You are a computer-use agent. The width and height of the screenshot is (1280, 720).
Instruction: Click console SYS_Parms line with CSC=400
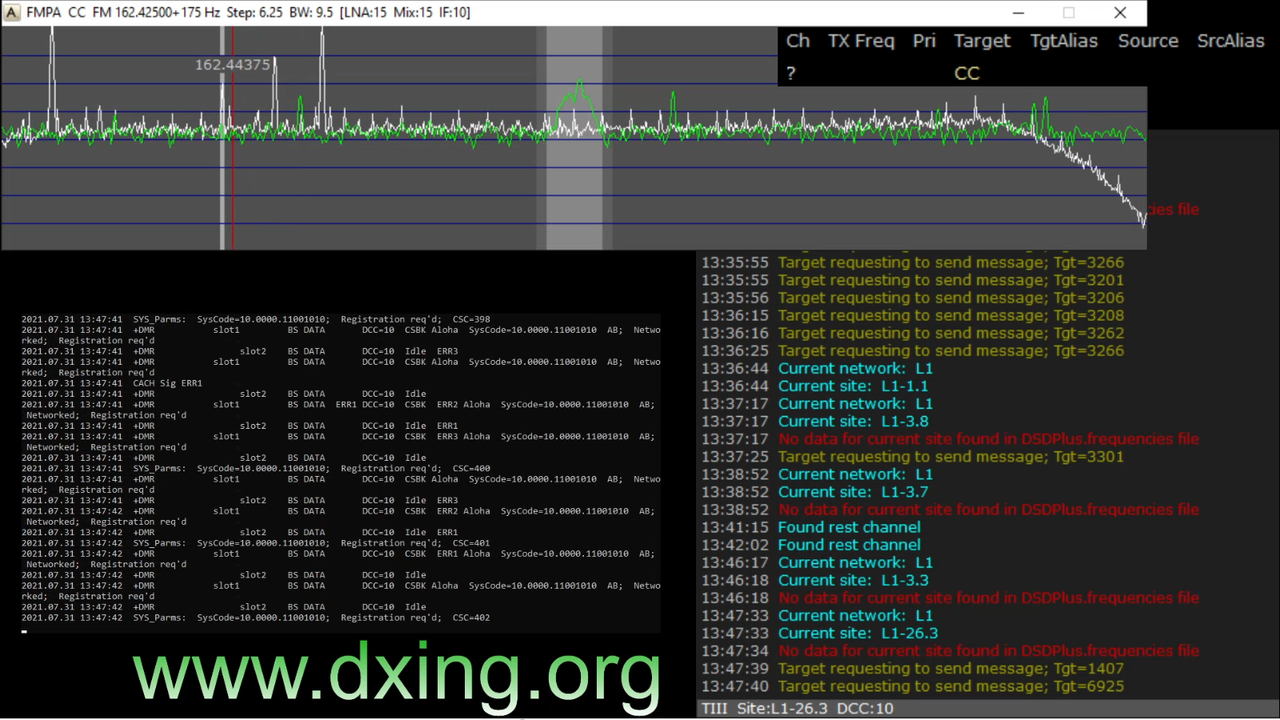click(256, 469)
